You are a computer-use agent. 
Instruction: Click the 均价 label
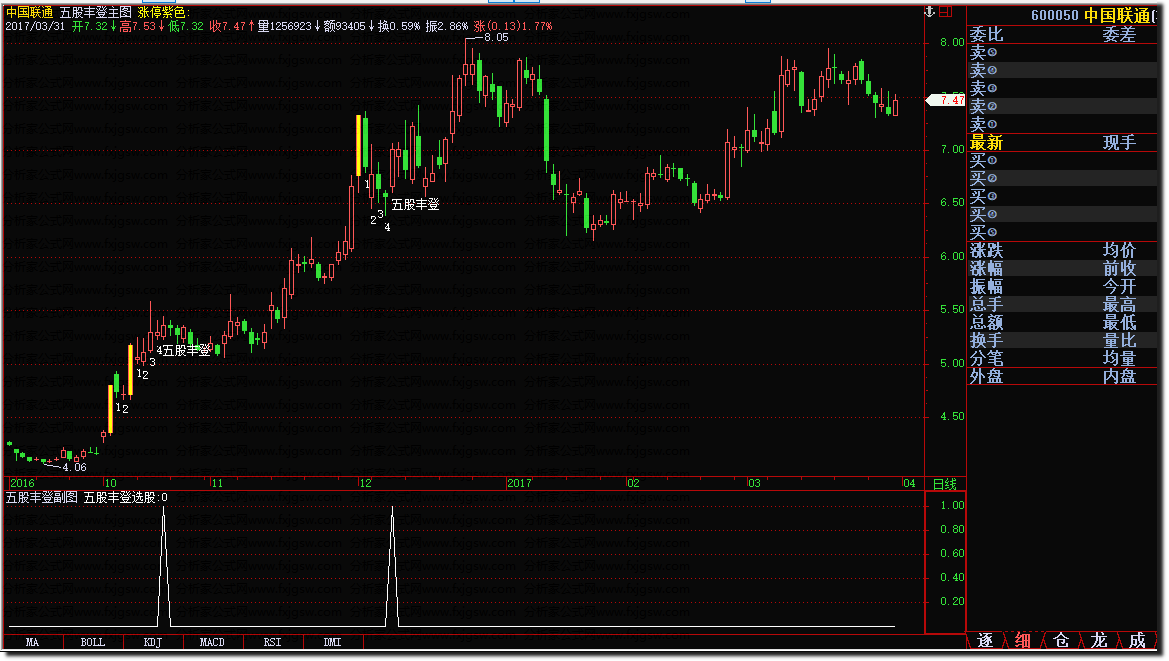[1119, 250]
